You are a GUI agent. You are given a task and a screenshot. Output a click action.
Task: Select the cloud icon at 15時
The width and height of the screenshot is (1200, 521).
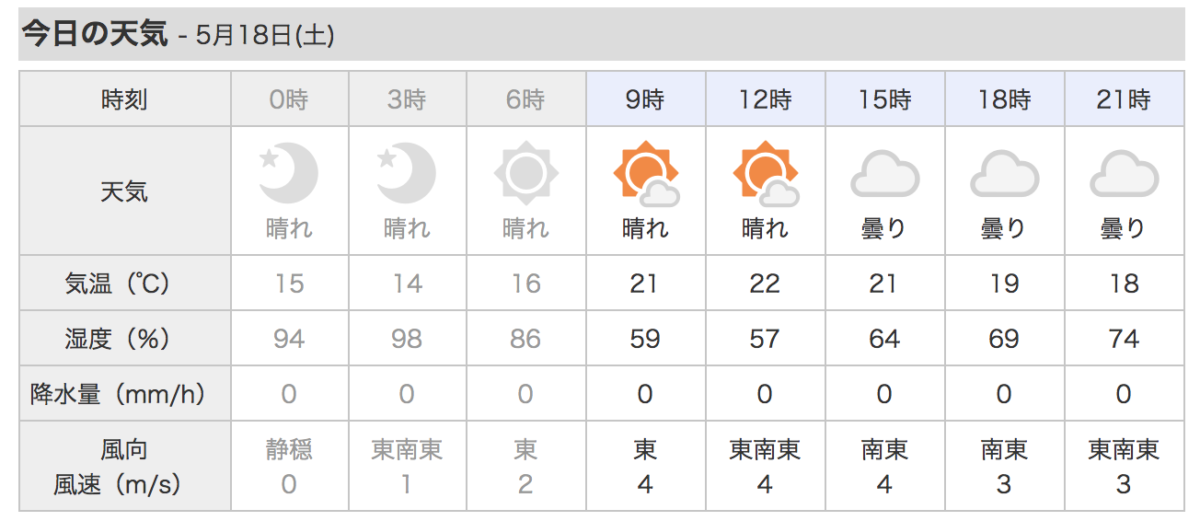tap(884, 174)
